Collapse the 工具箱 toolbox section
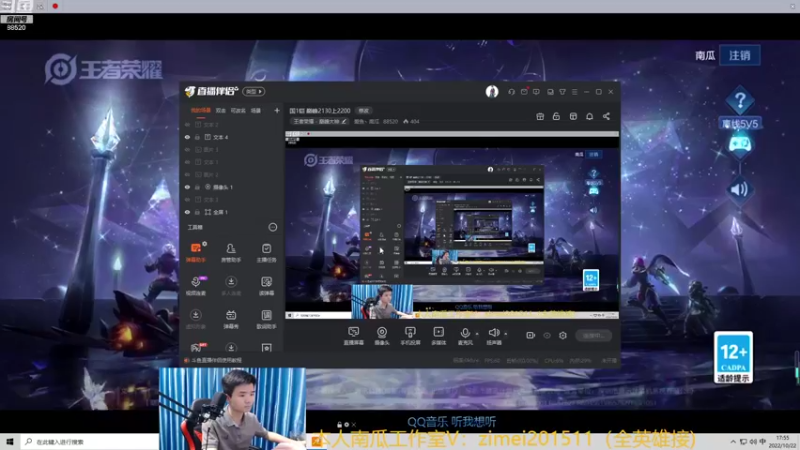Viewport: 800px width, 450px height. [x=273, y=227]
